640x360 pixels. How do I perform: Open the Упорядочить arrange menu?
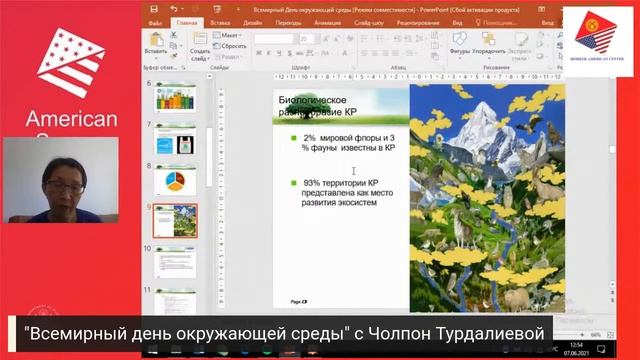[x=489, y=44]
